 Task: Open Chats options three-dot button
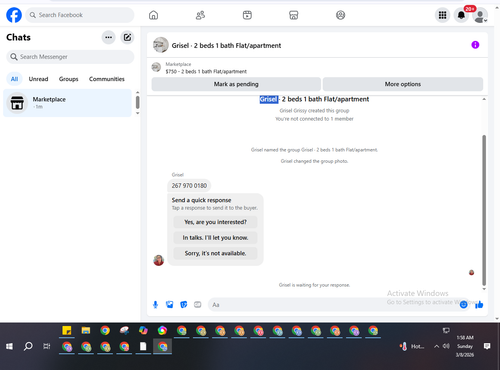[x=109, y=37]
